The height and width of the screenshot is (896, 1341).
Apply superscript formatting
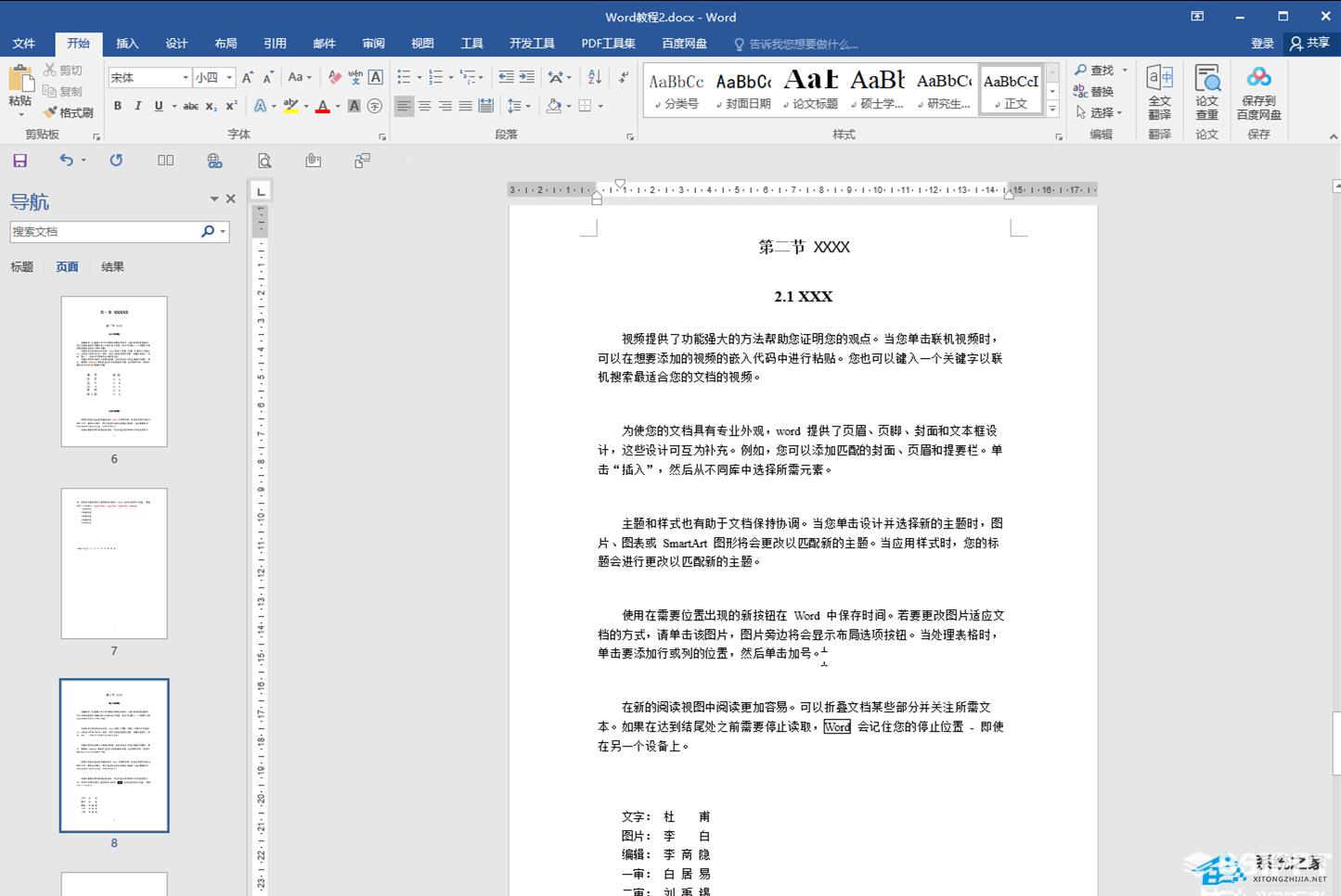point(231,107)
